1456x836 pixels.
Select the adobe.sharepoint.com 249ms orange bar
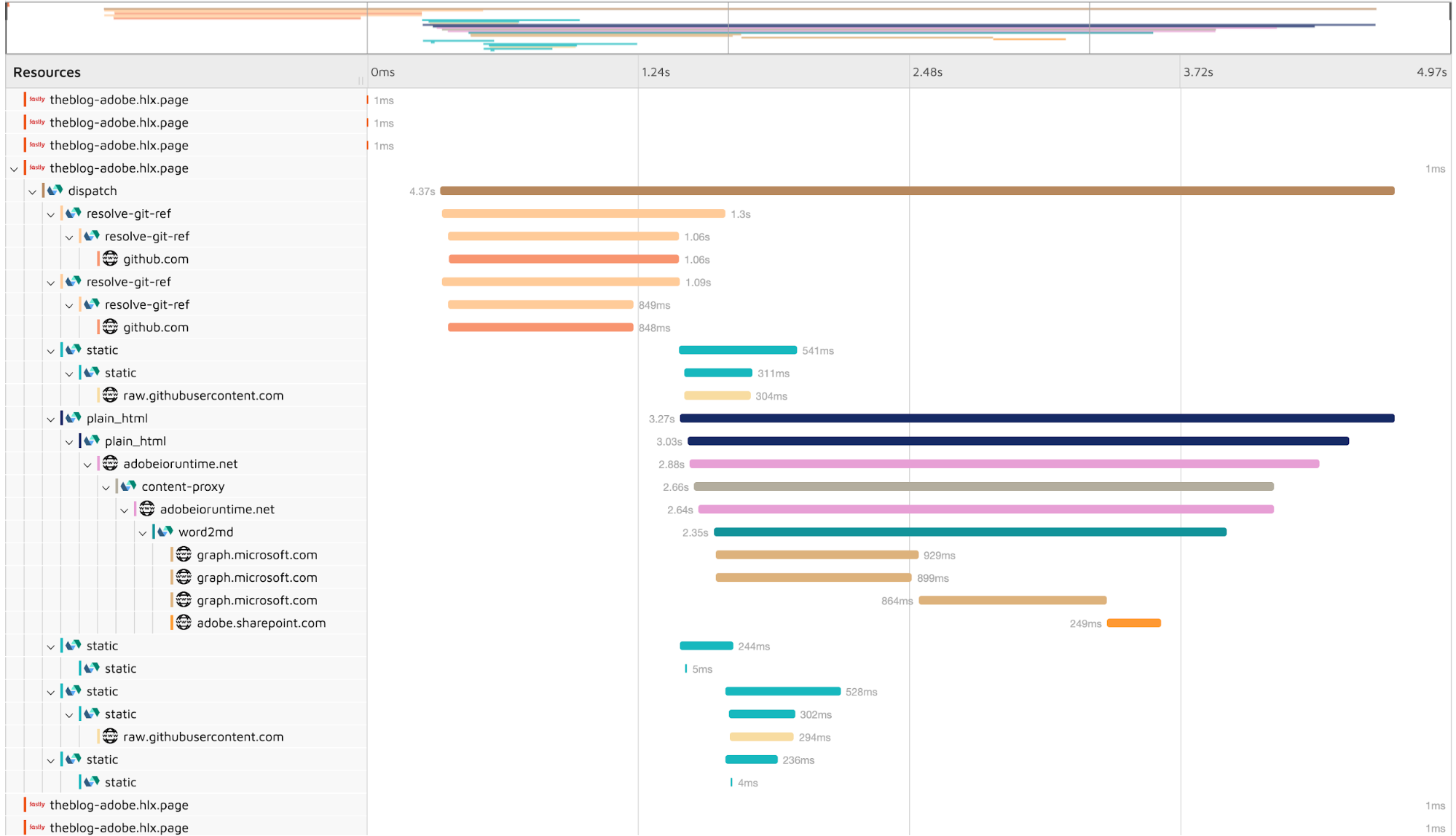(x=1134, y=623)
